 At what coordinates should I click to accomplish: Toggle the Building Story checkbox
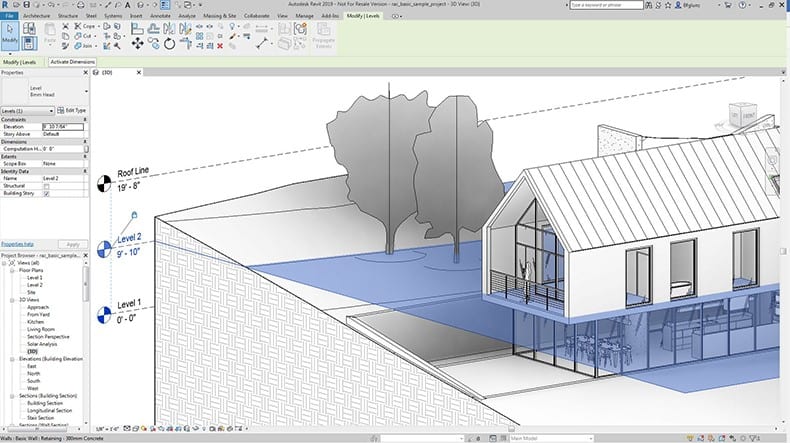46,192
